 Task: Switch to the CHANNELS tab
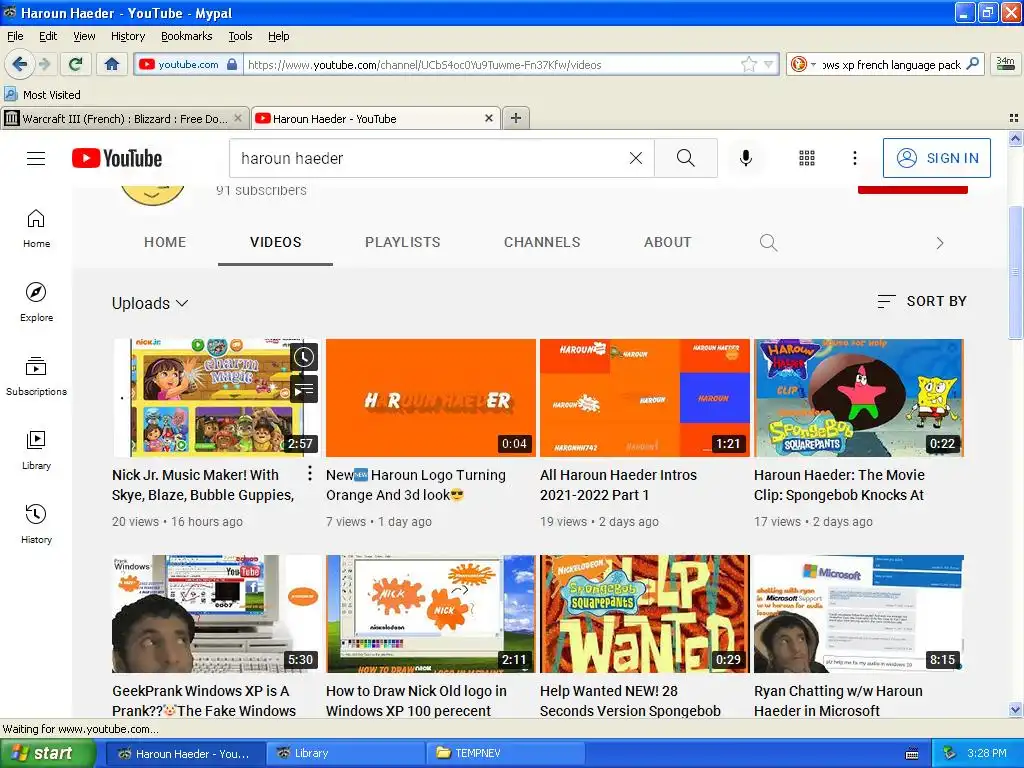coord(542,242)
